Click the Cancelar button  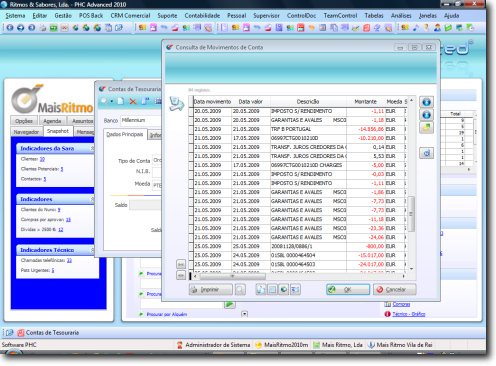pos(394,289)
